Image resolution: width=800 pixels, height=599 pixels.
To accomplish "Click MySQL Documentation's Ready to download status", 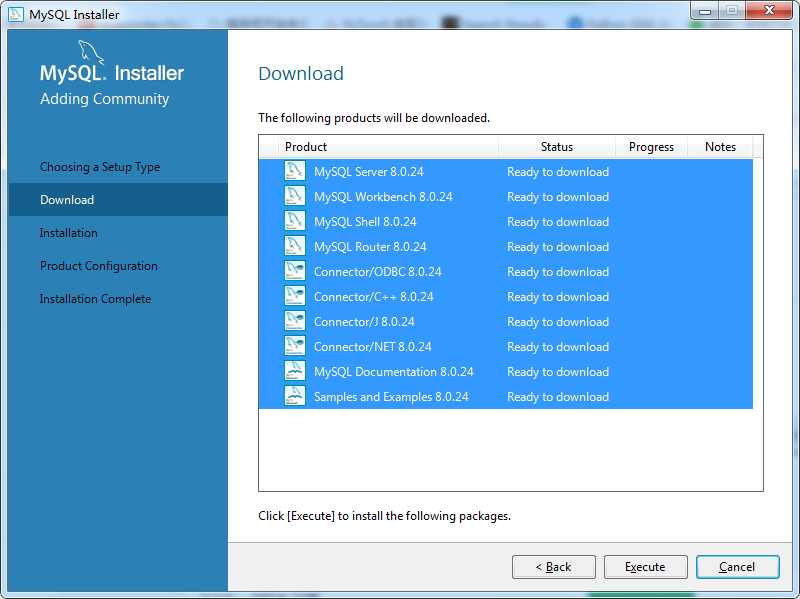I will coord(558,372).
